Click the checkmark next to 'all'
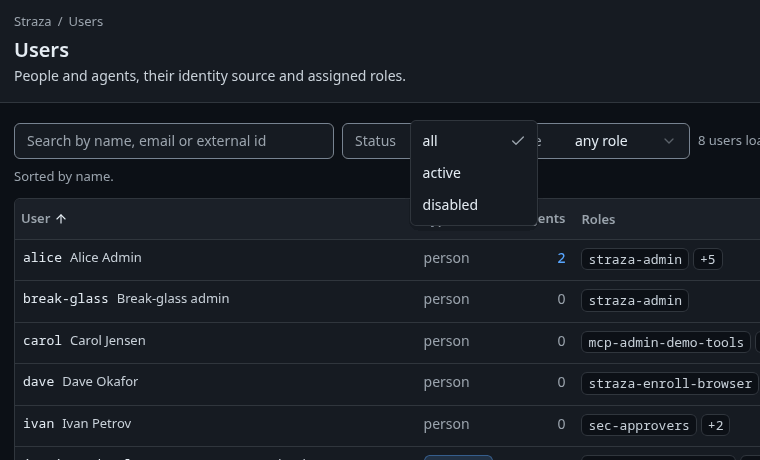760x460 pixels. 518,141
